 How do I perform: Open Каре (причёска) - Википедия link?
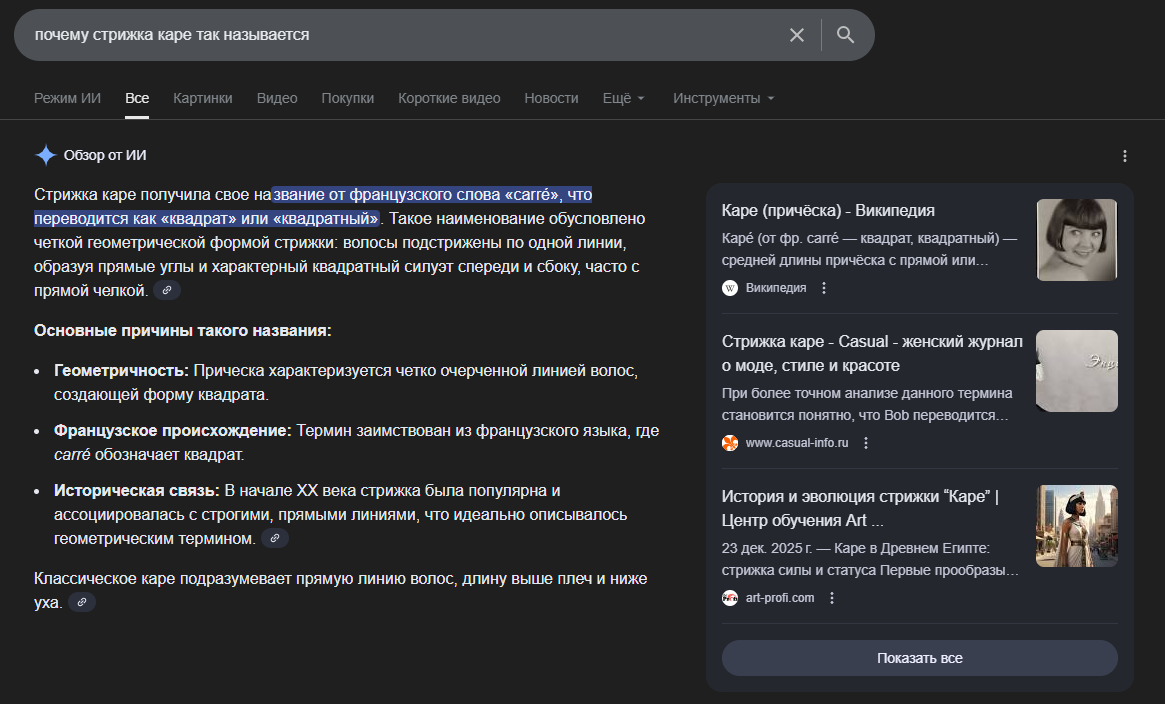828,210
